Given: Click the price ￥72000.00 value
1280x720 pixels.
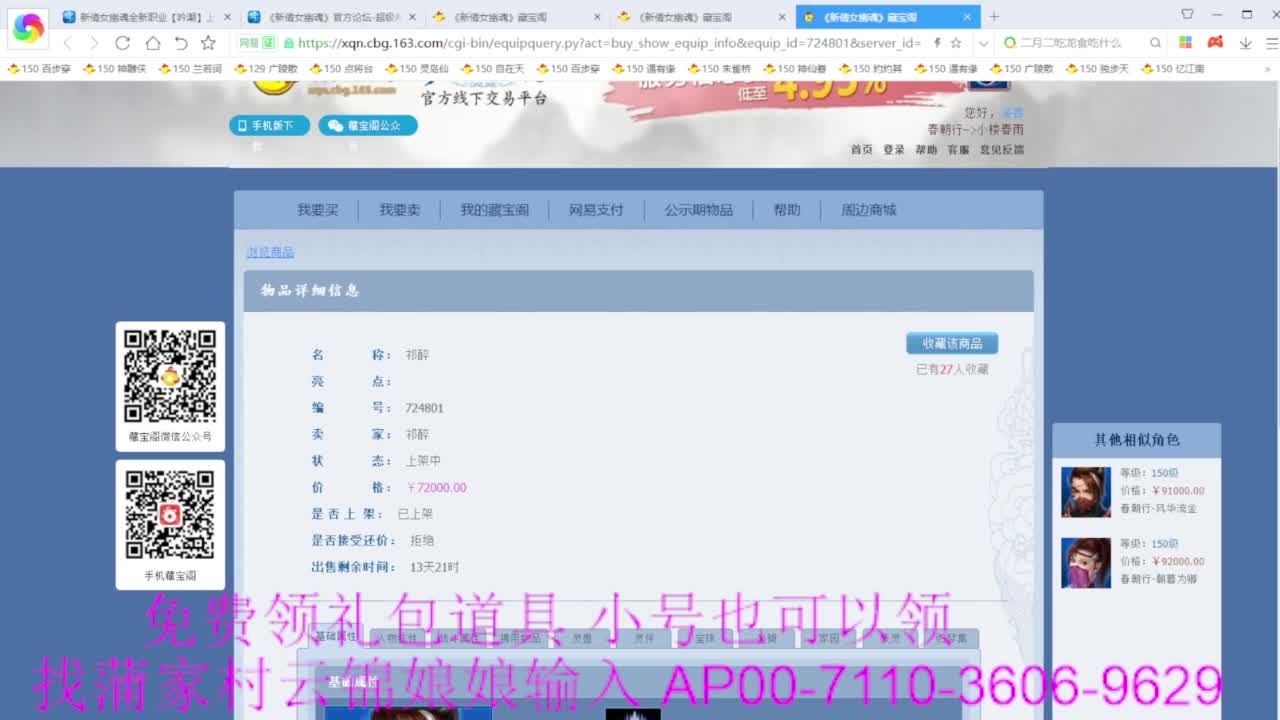Looking at the screenshot, I should (x=436, y=488).
